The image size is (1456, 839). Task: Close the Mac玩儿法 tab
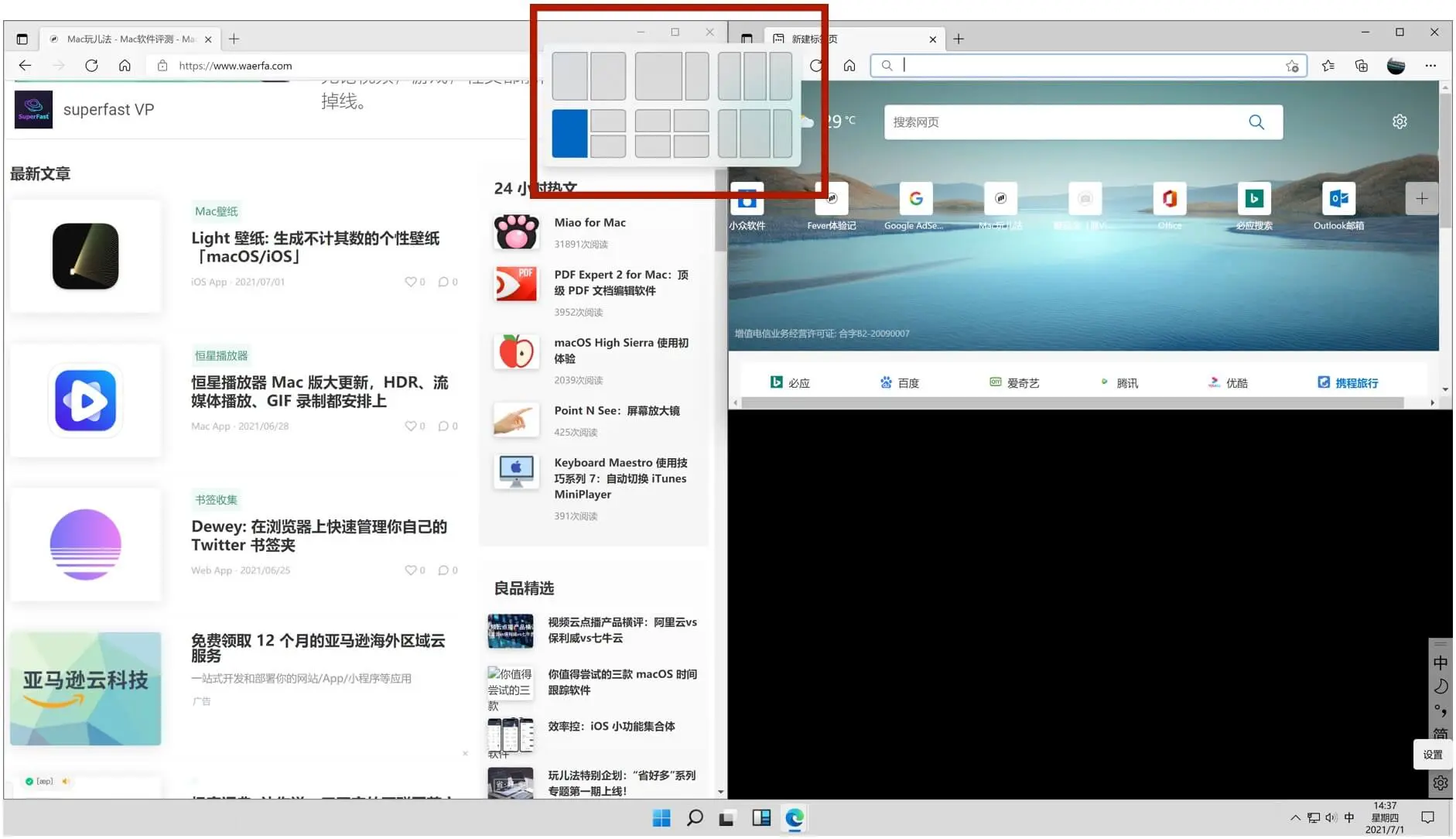pos(207,39)
